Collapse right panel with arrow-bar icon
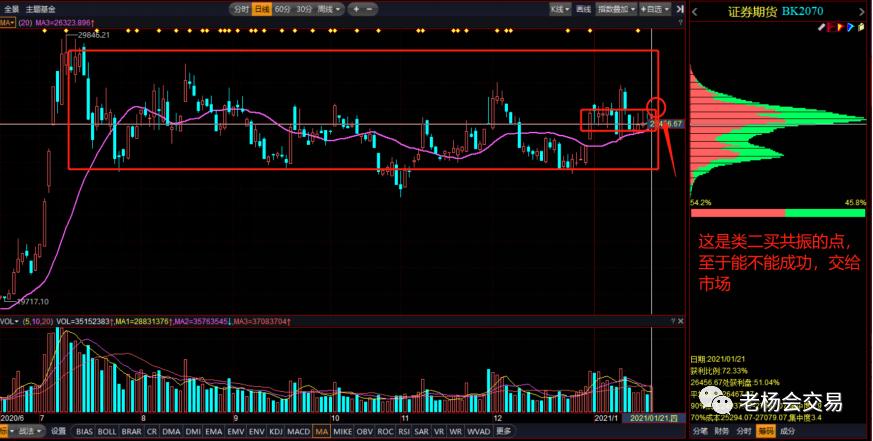Image resolution: width=873 pixels, height=441 pixels. 680,9
